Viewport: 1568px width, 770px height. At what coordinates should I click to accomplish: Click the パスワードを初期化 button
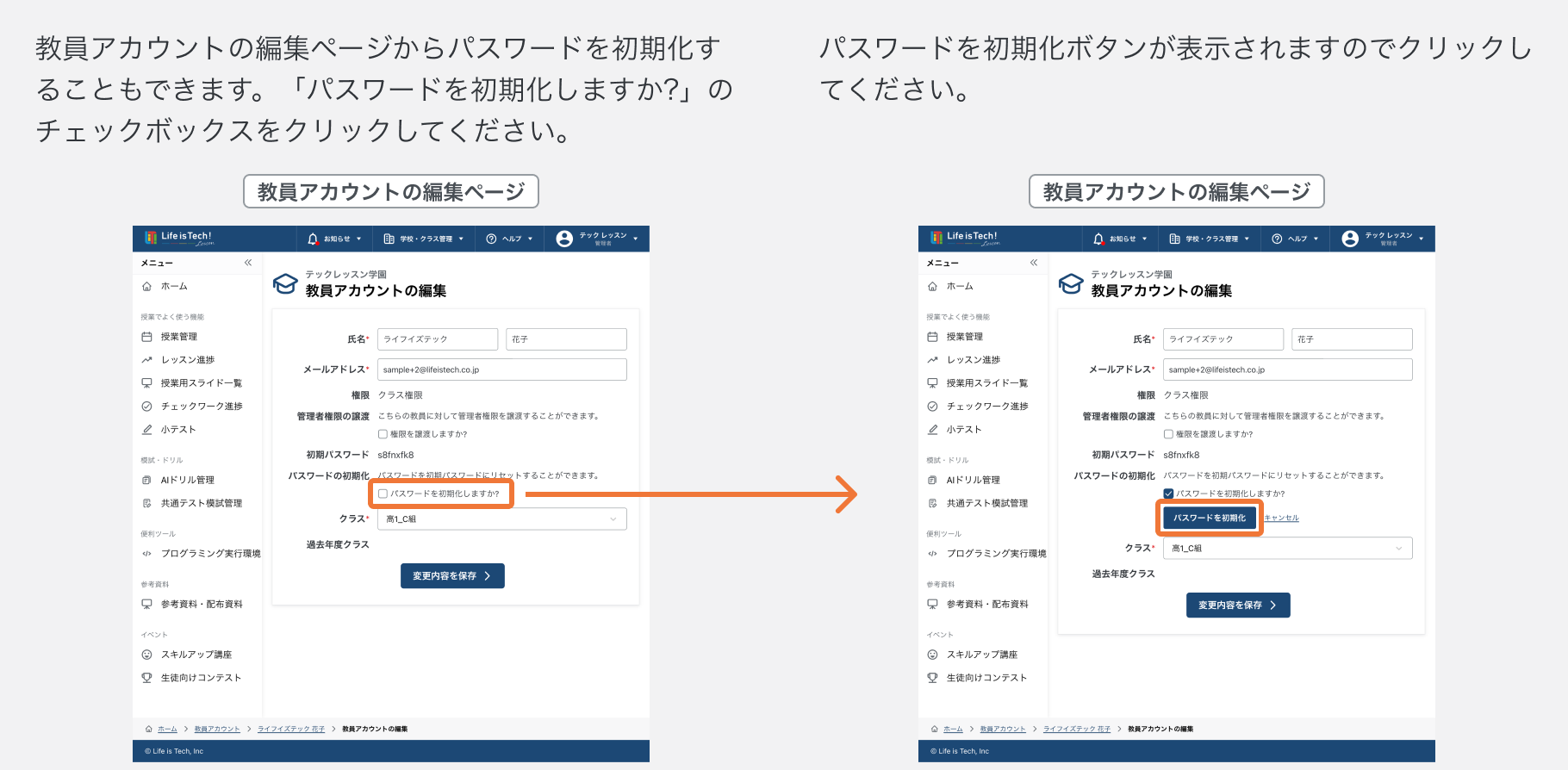1209,518
